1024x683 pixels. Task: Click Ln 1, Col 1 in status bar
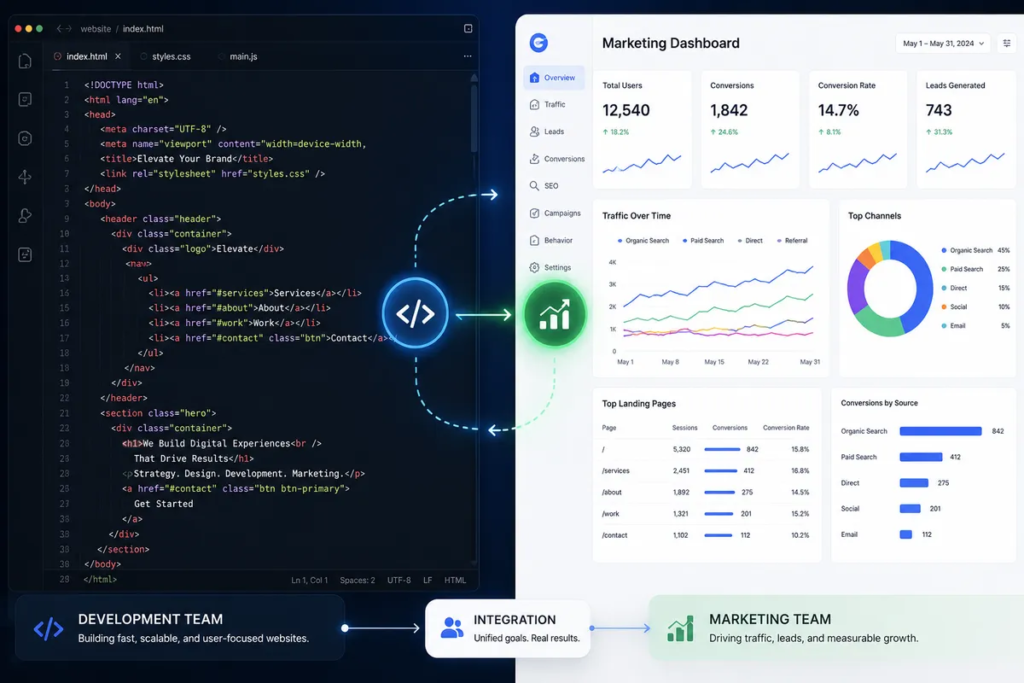[x=310, y=580]
